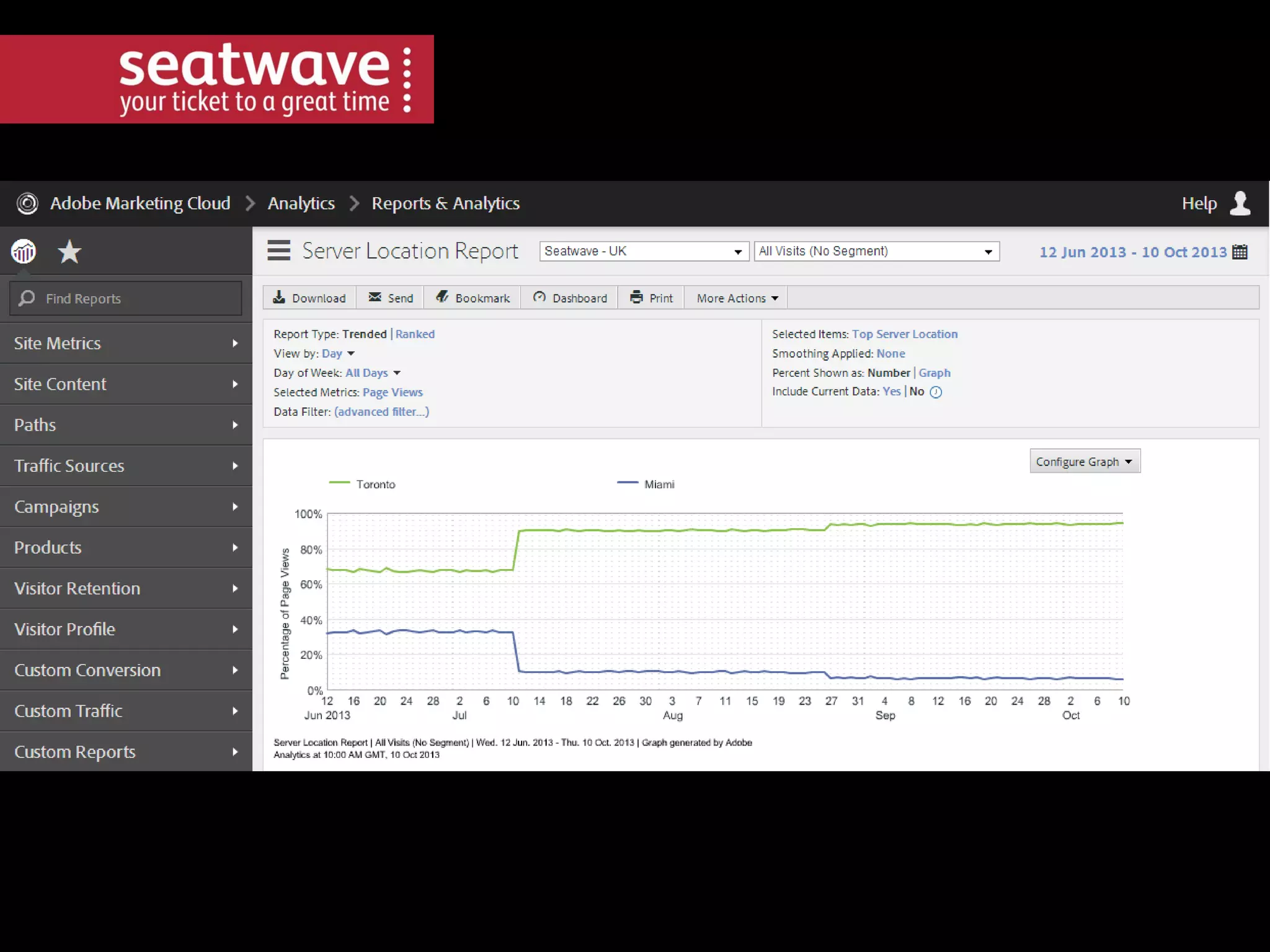Click the hamburger menu icon beside report title
This screenshot has height=952, width=1270.
tap(278, 250)
